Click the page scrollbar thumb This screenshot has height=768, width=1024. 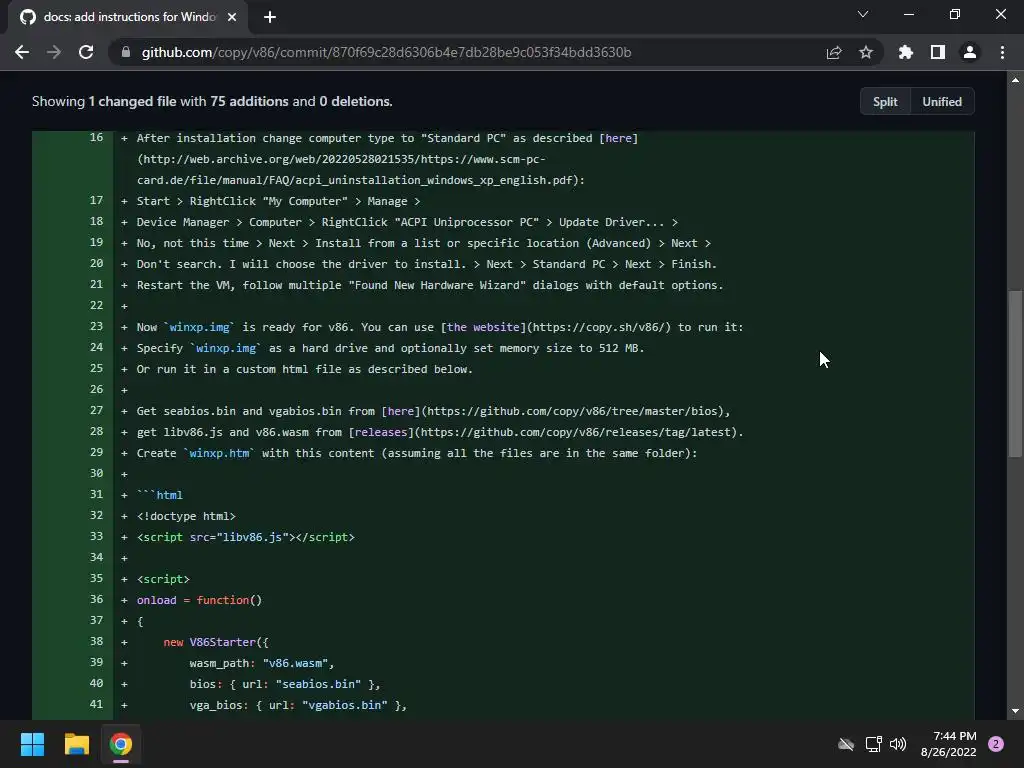(x=1015, y=374)
